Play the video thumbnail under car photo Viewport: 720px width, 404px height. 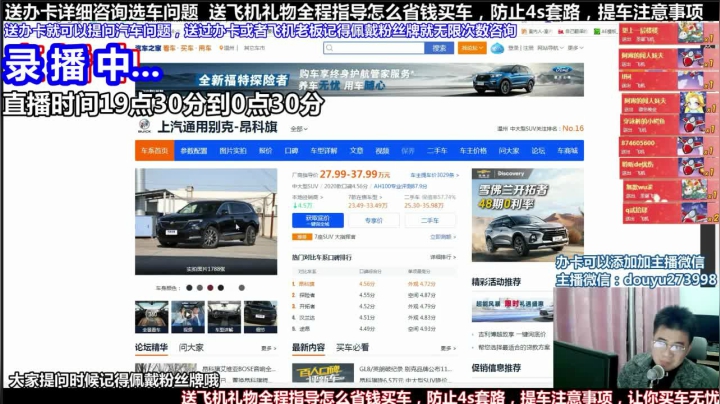[188, 317]
